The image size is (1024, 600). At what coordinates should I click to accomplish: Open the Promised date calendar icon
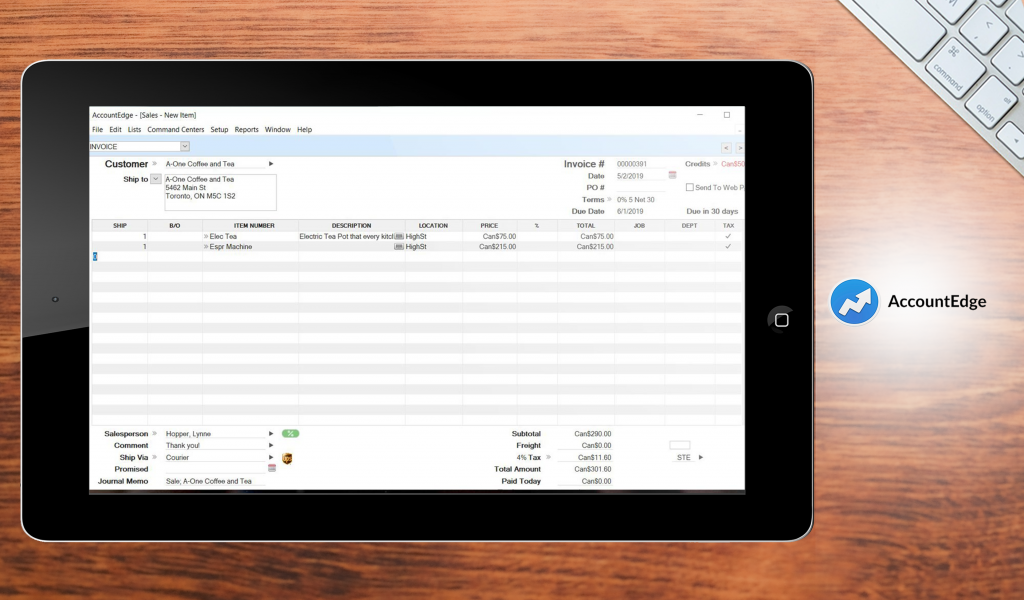[272, 468]
